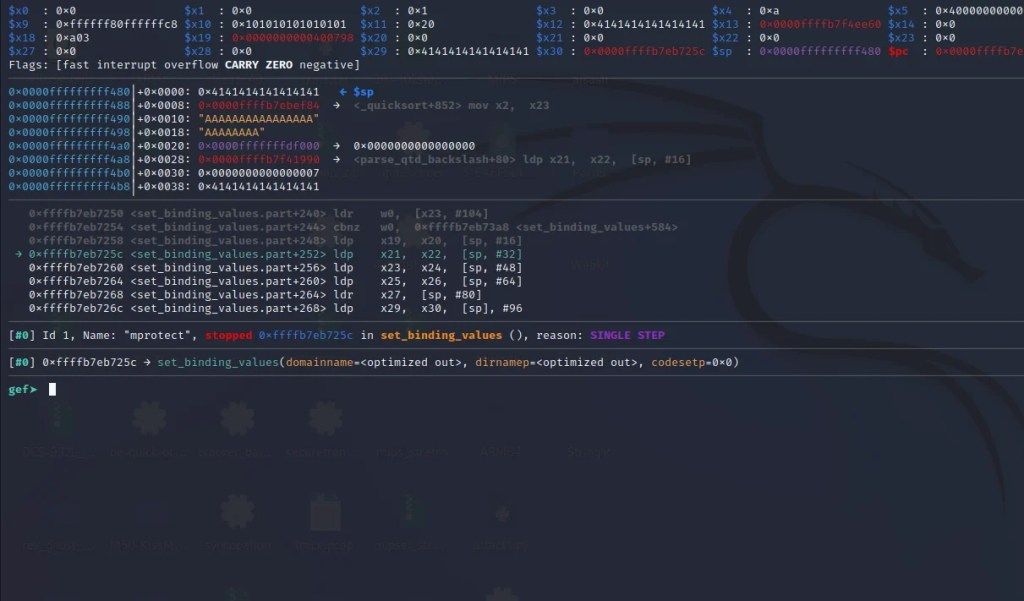Click the 0x0000000000000000 dereferenced value
This screenshot has height=601, width=1024.
[x=414, y=146]
